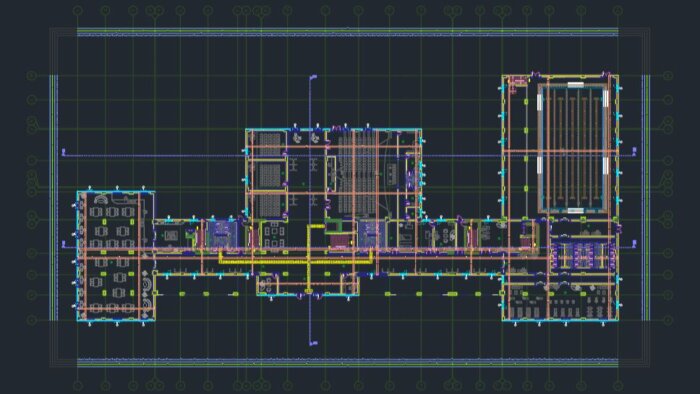Click the lower-left horizontal section line end marker
The width and height of the screenshot is (700, 394).
point(63,244)
